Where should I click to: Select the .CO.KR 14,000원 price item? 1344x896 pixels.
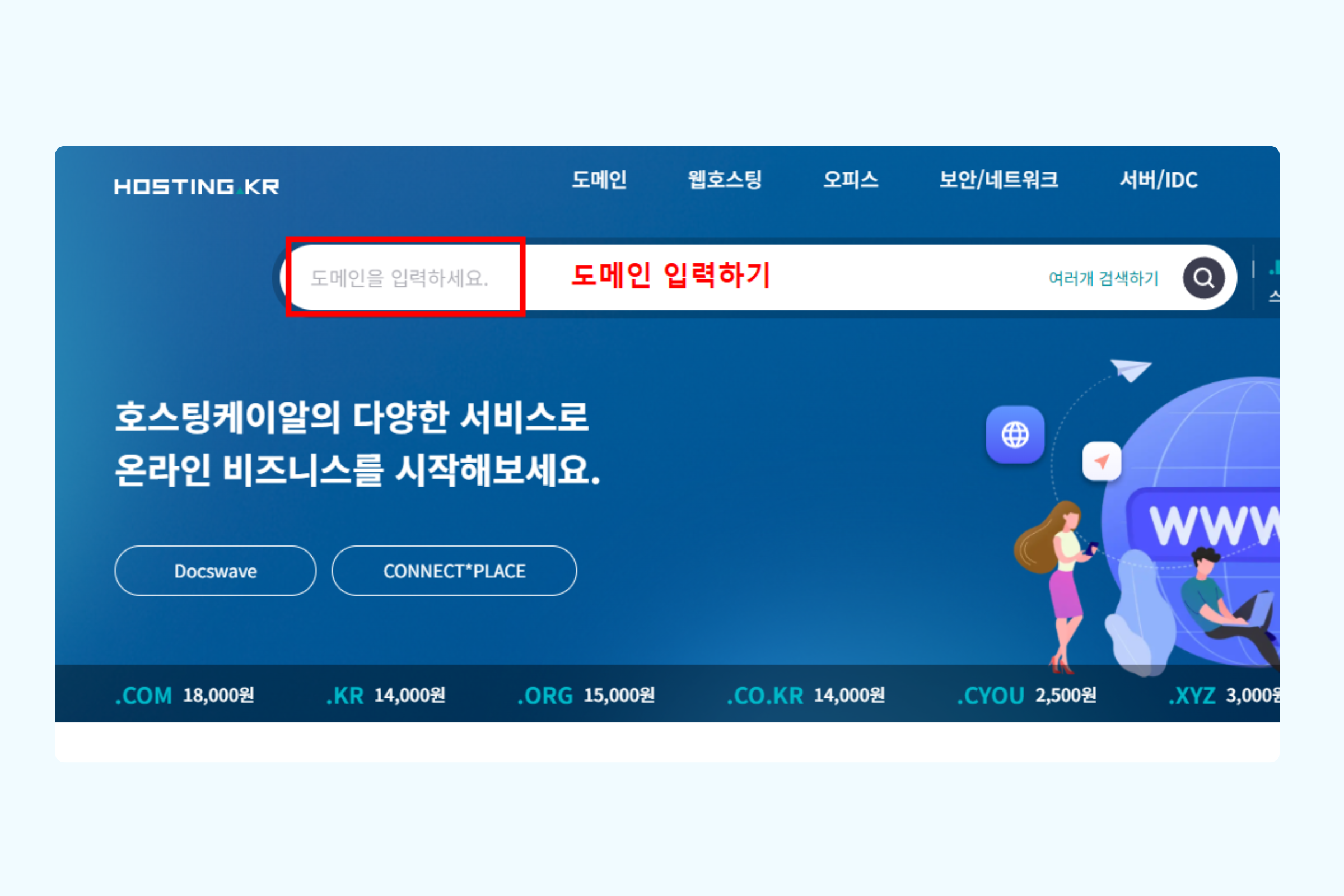coord(806,696)
